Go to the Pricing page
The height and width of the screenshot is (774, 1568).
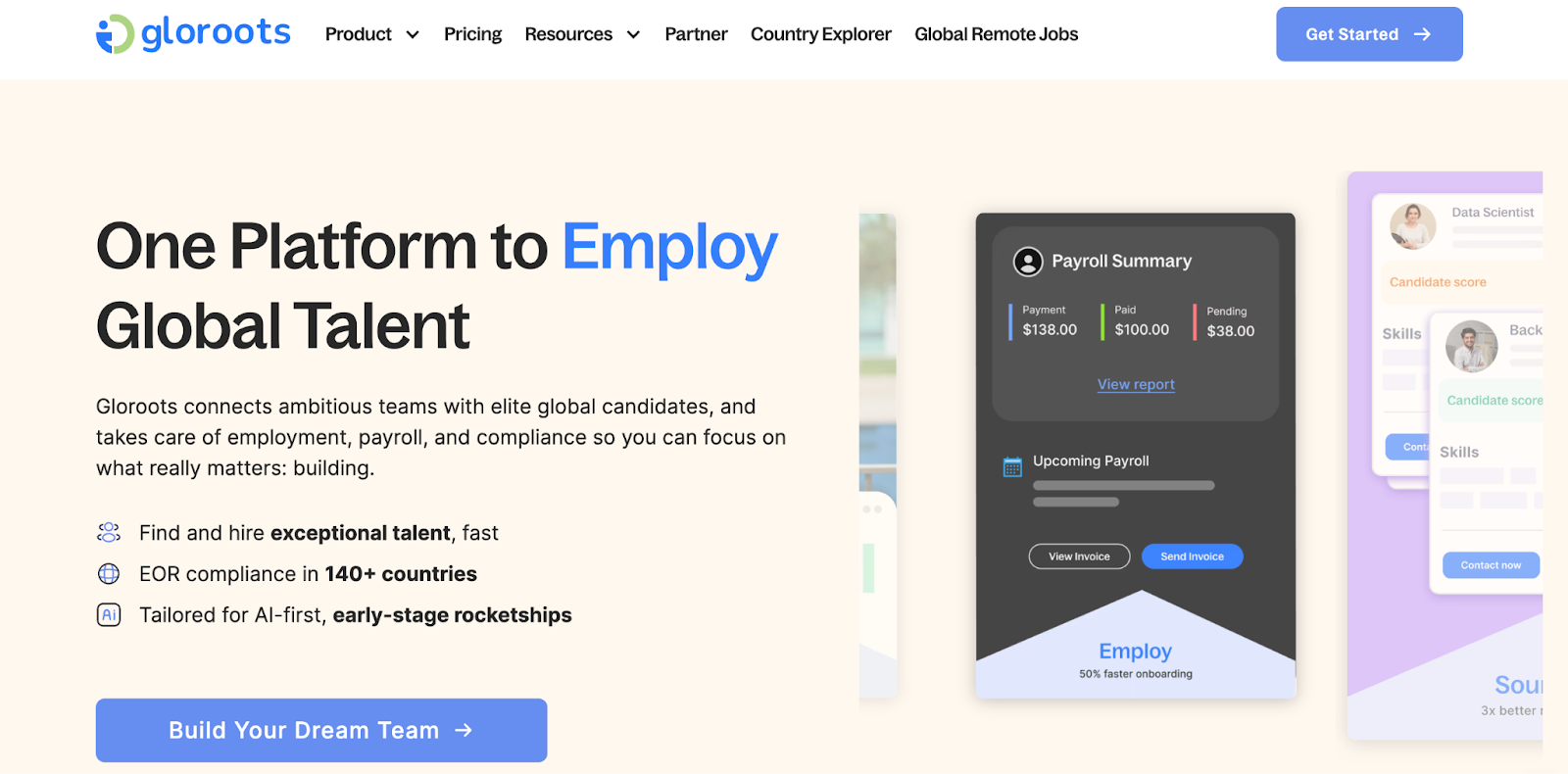pos(472,34)
